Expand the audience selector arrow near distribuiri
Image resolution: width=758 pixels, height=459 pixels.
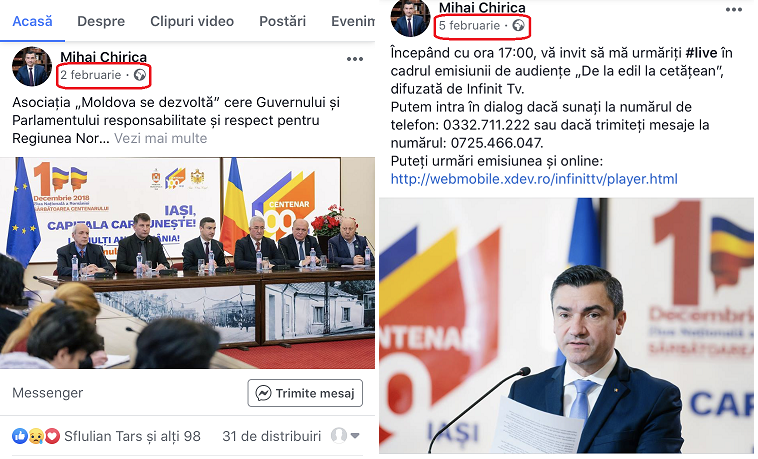click(355, 436)
